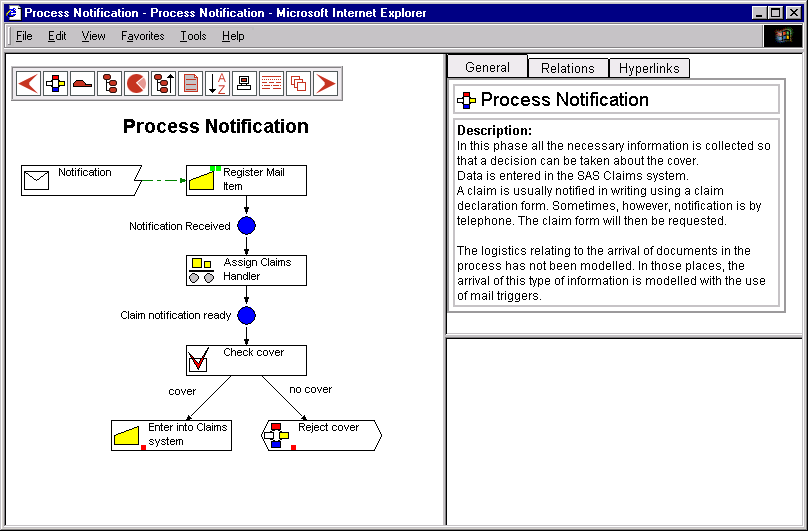Click the red document page toolbar icon

[x=190, y=83]
